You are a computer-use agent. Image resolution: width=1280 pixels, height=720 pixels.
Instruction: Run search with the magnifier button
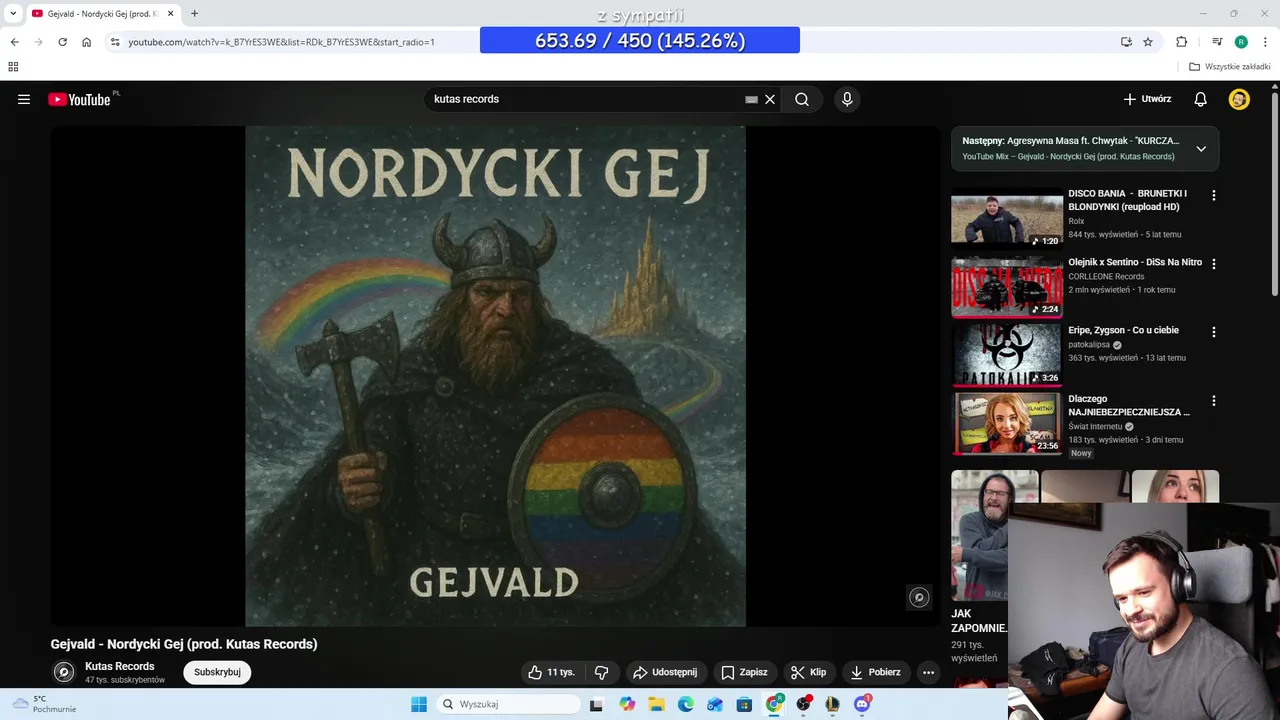(802, 99)
